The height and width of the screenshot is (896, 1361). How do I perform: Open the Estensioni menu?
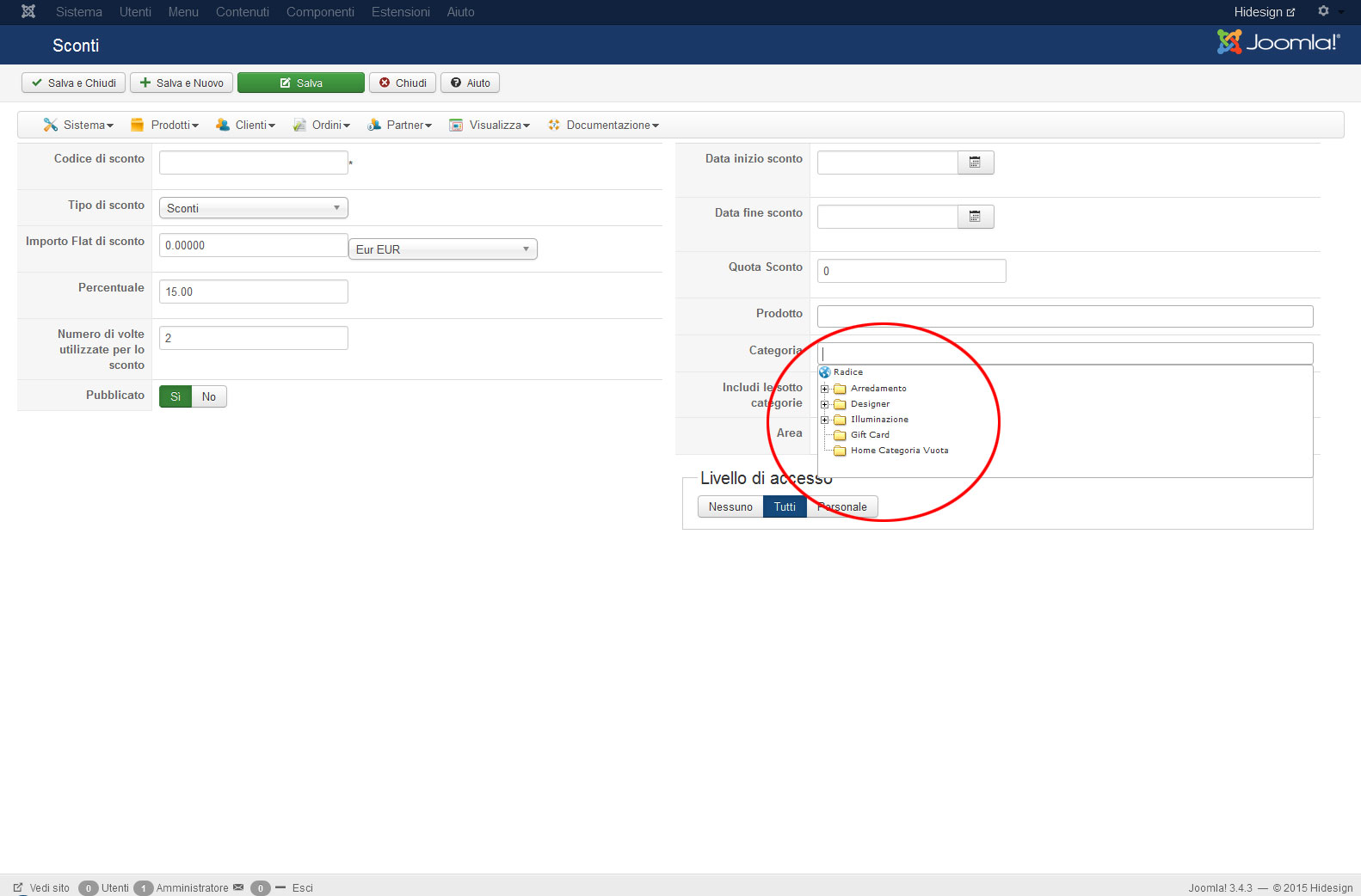[x=401, y=12]
